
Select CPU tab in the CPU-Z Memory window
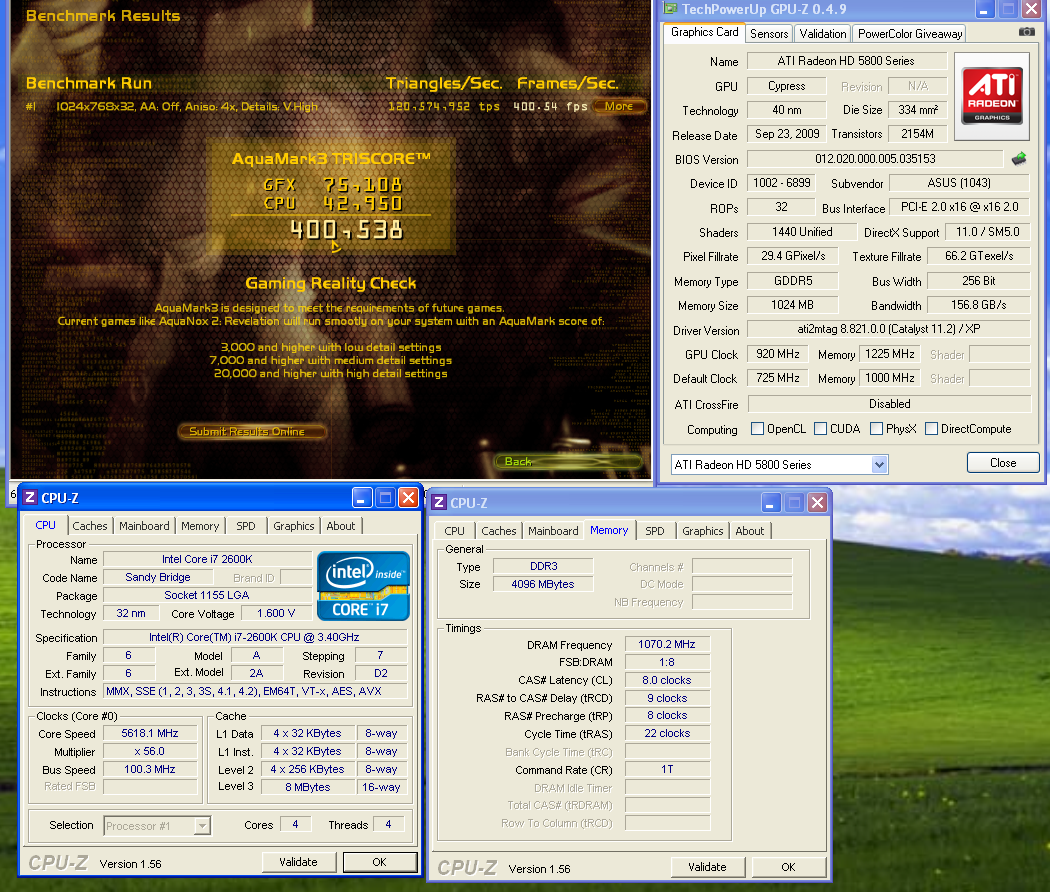454,530
